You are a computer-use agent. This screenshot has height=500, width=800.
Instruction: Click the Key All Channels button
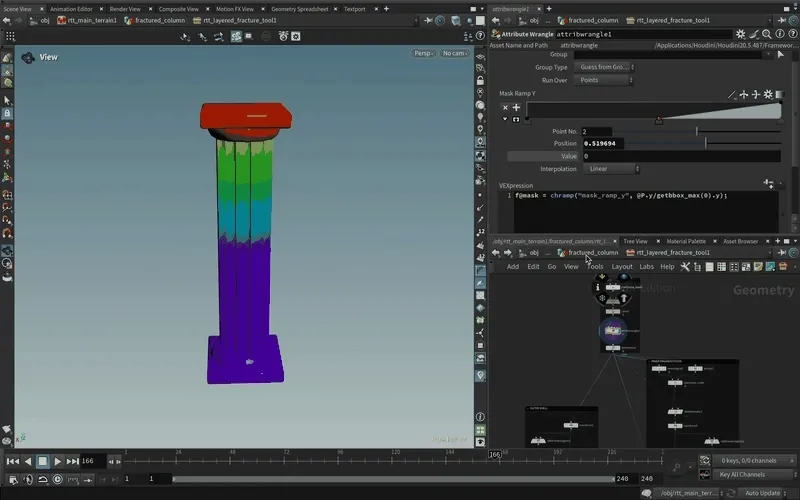pos(741,474)
